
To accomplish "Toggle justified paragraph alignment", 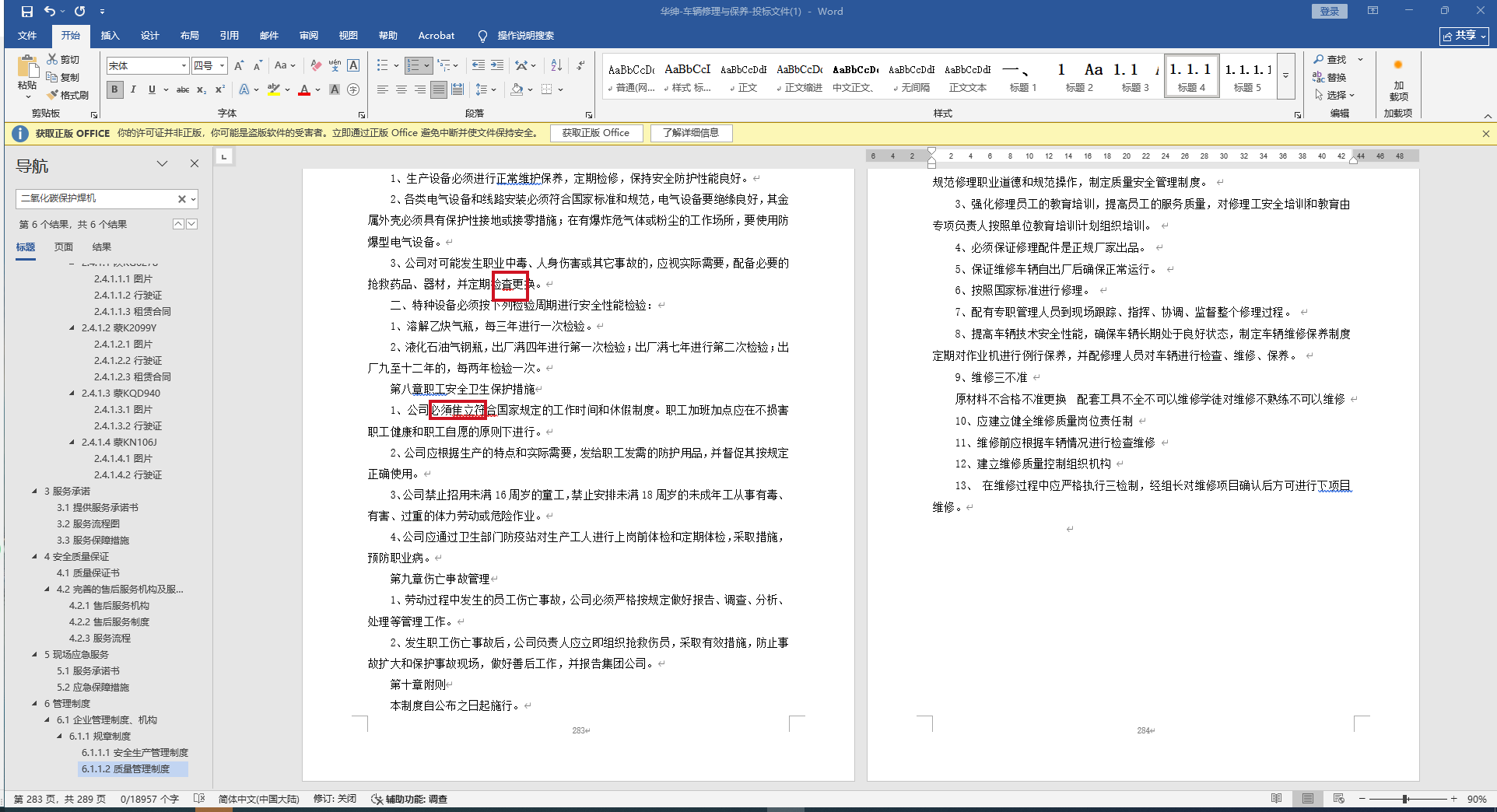I will tap(439, 89).
